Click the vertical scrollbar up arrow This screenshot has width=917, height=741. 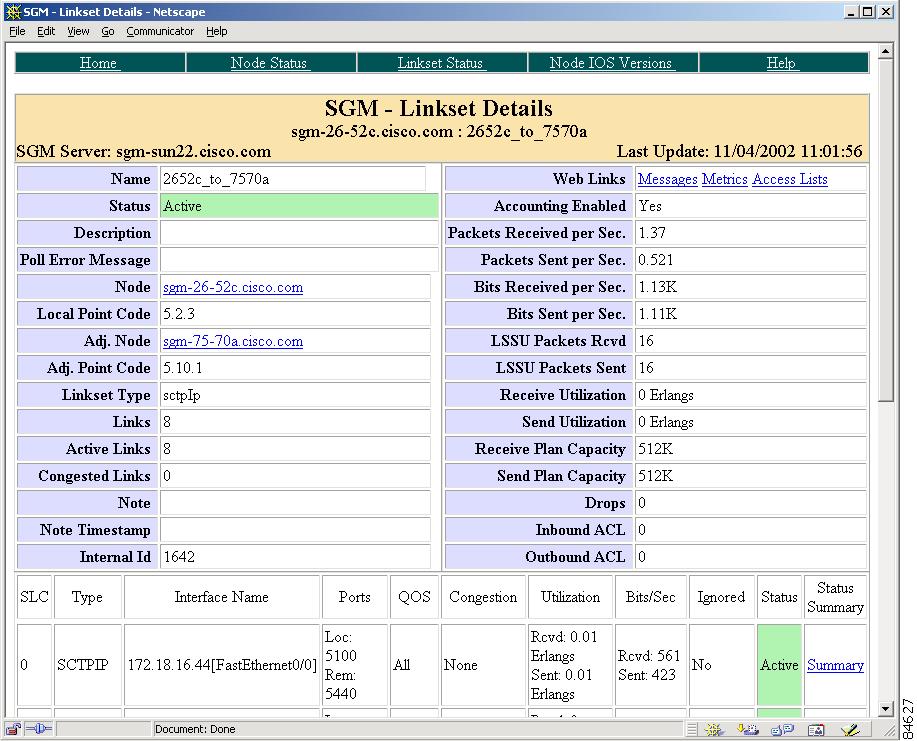click(x=885, y=51)
